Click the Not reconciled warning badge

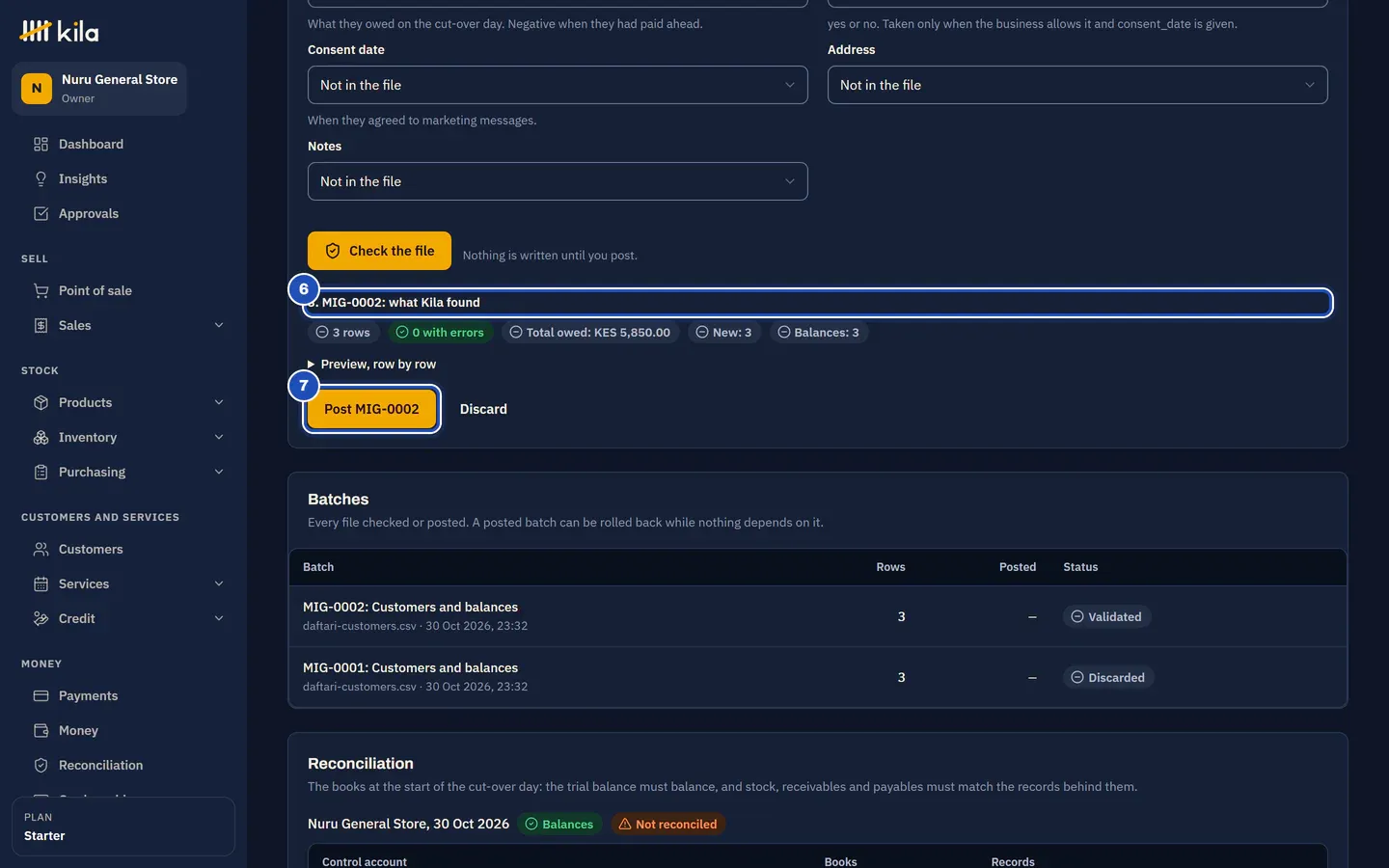667,824
